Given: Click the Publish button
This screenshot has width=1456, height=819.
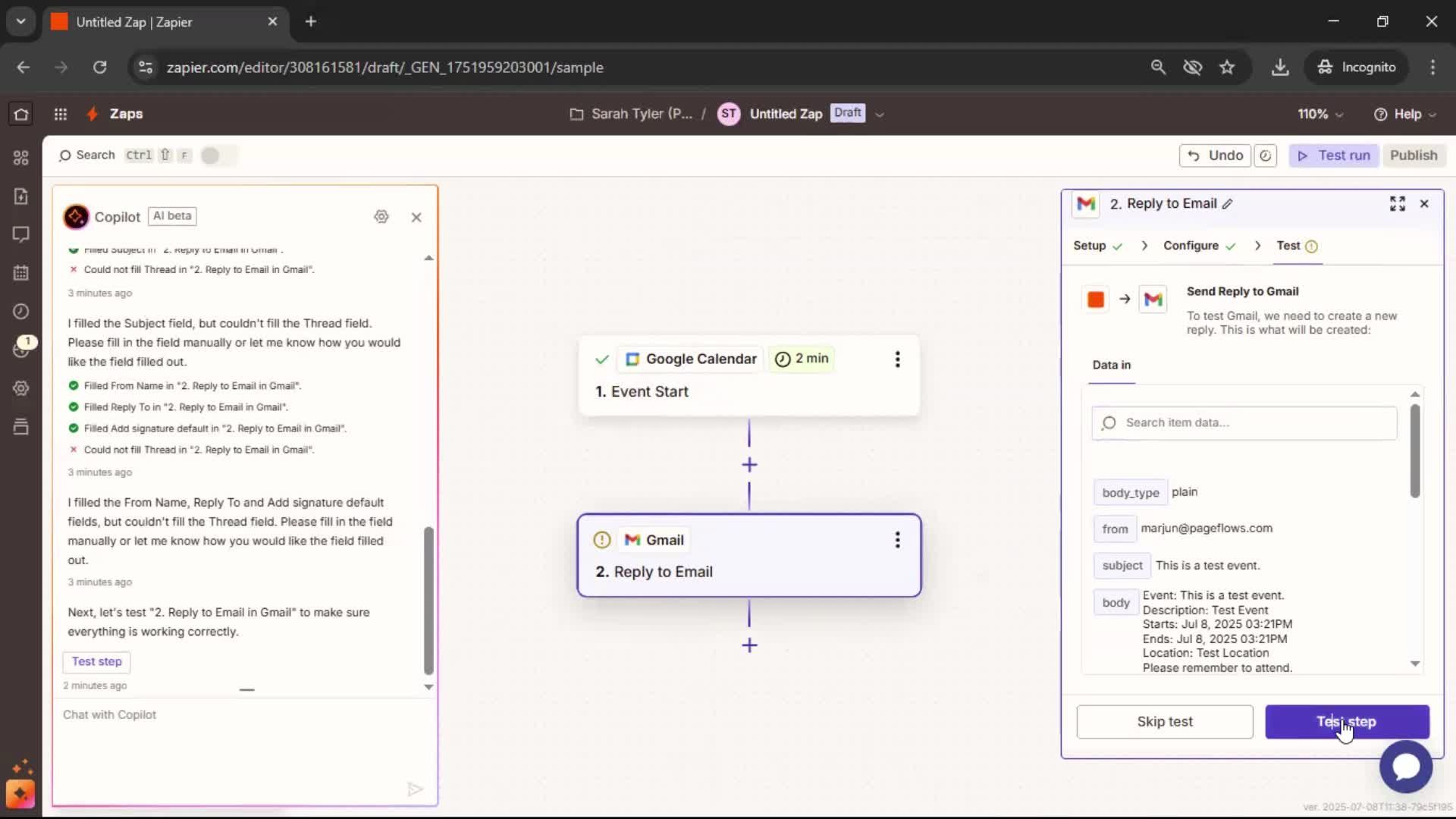Looking at the screenshot, I should tap(1414, 155).
